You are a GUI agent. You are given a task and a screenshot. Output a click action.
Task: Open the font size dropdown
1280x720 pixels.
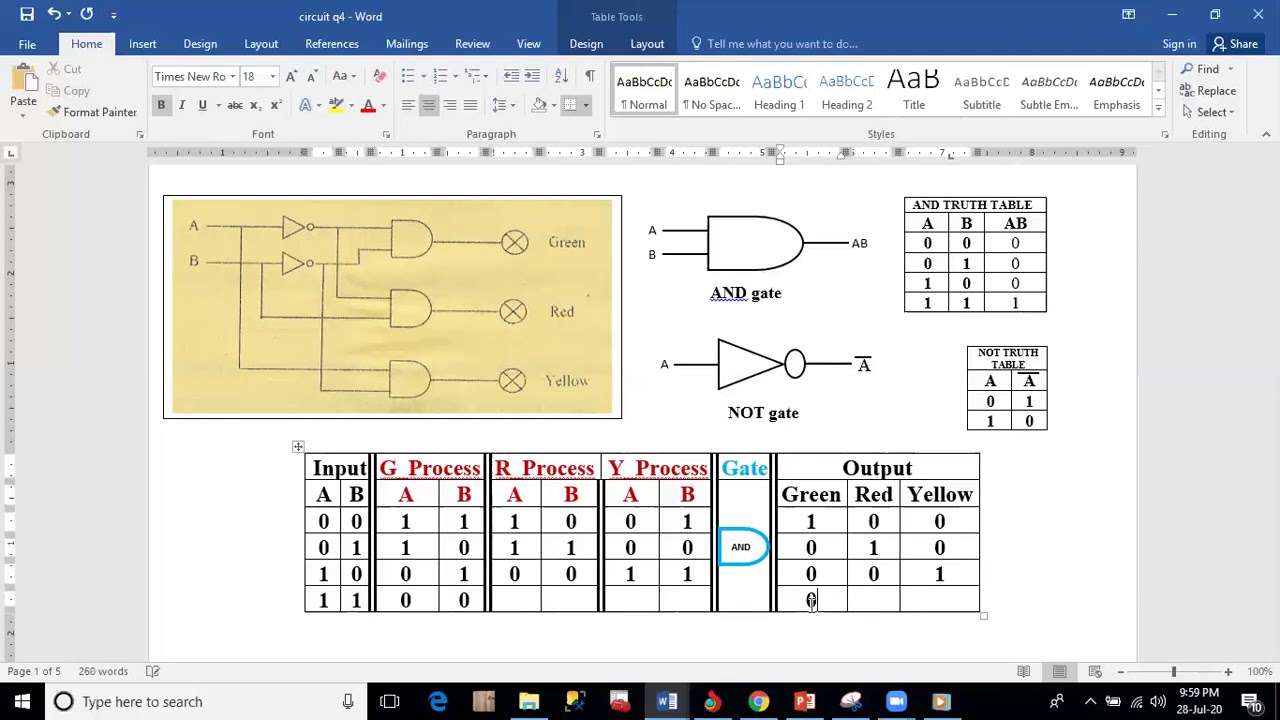click(272, 76)
